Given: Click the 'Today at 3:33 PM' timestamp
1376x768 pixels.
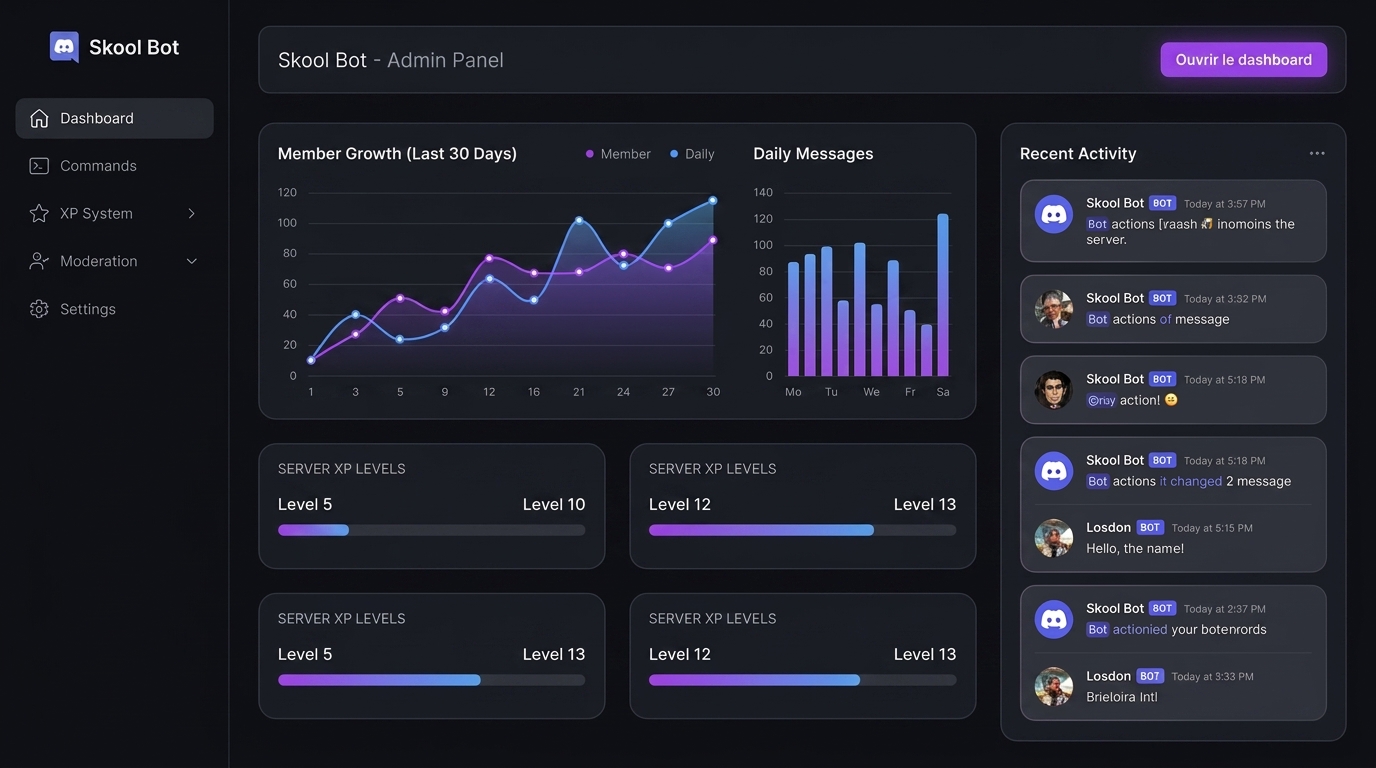Looking at the screenshot, I should click(1212, 677).
